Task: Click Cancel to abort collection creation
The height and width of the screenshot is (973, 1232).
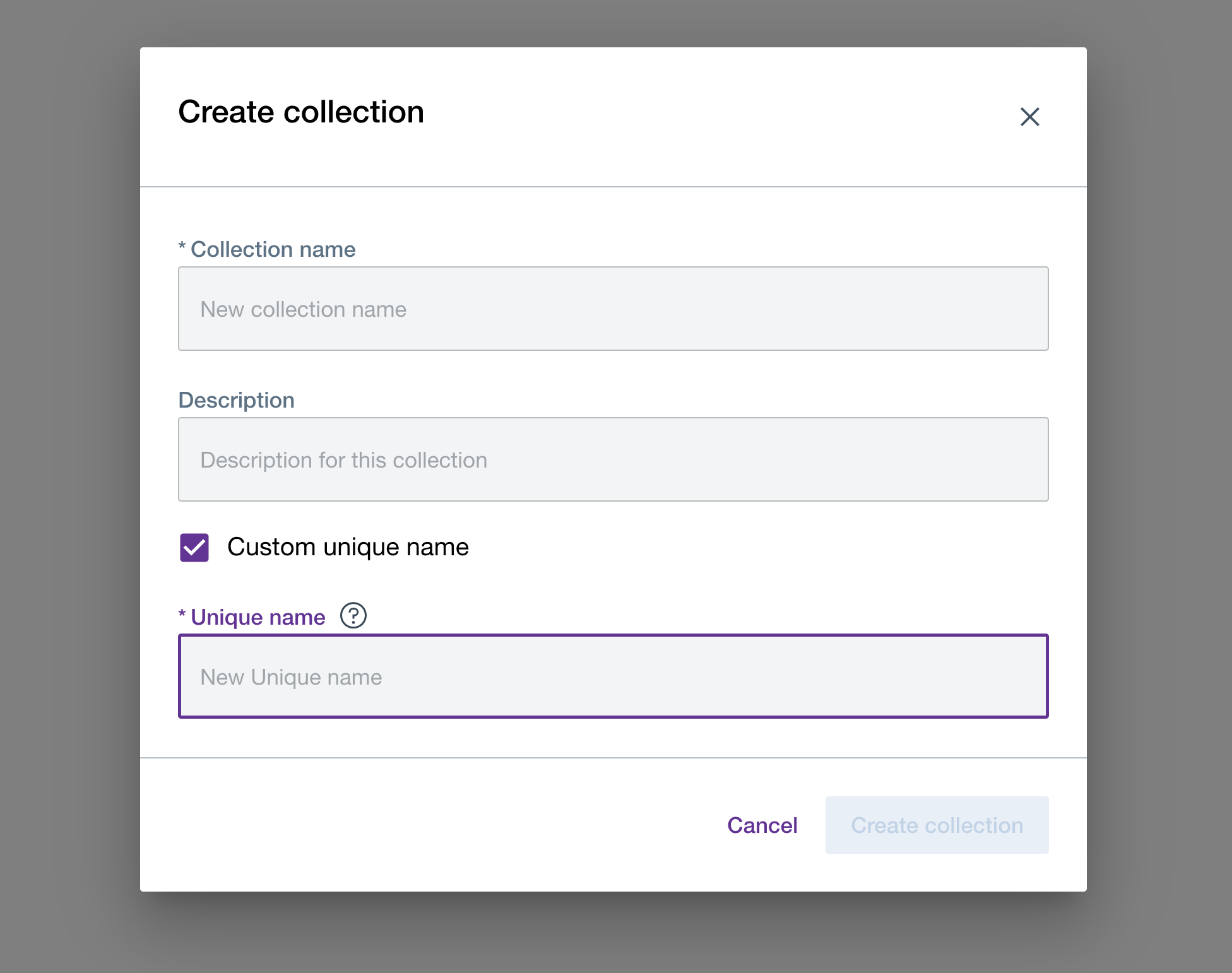Action: coord(762,825)
